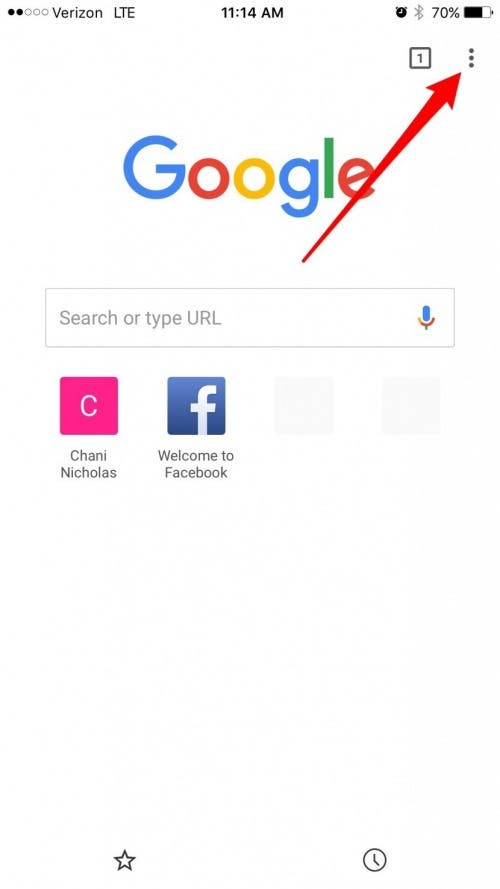Tap the alarm clock status icon
Viewport: 500px width, 889px height.
401,12
